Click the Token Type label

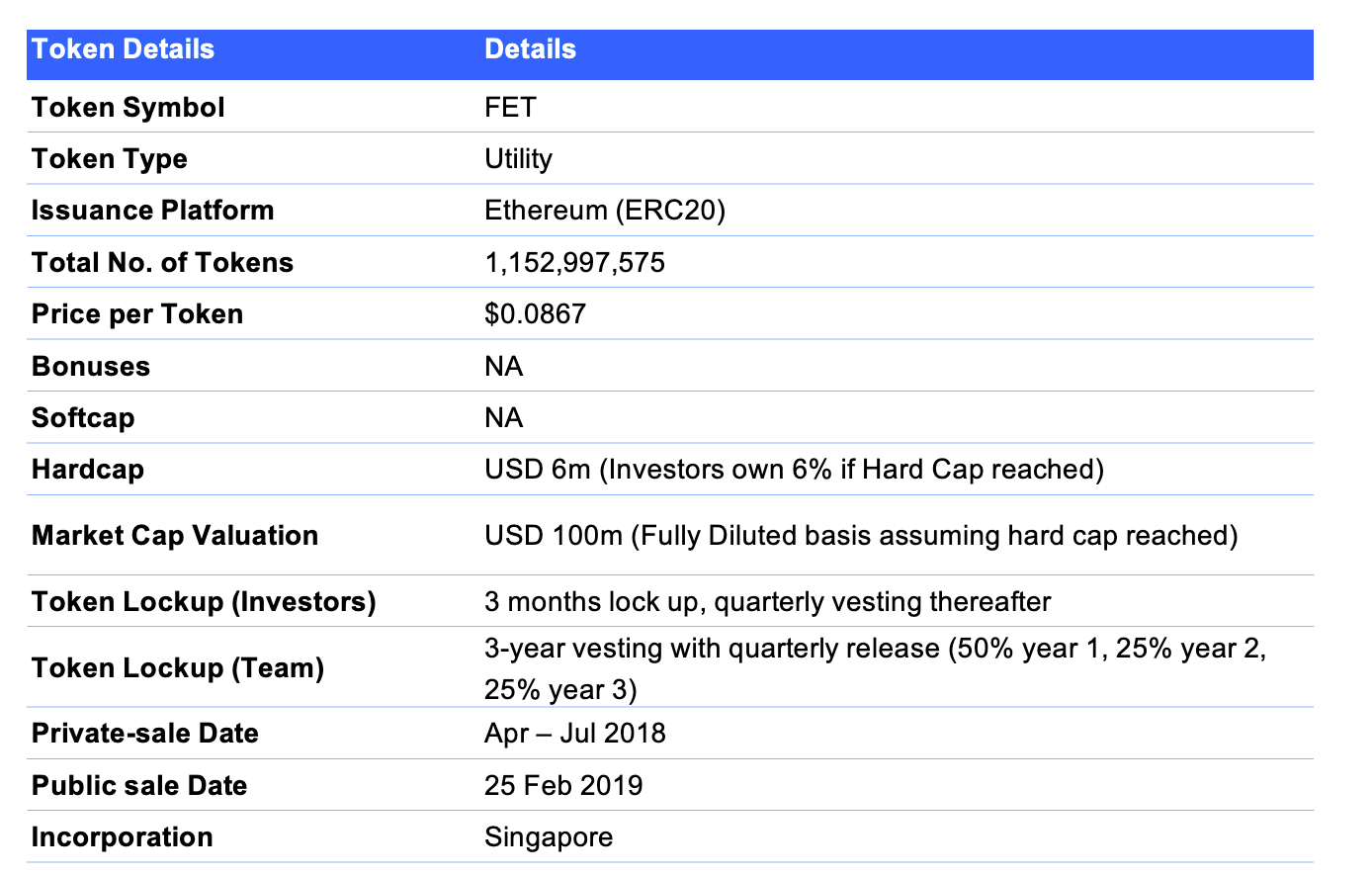click(111, 158)
